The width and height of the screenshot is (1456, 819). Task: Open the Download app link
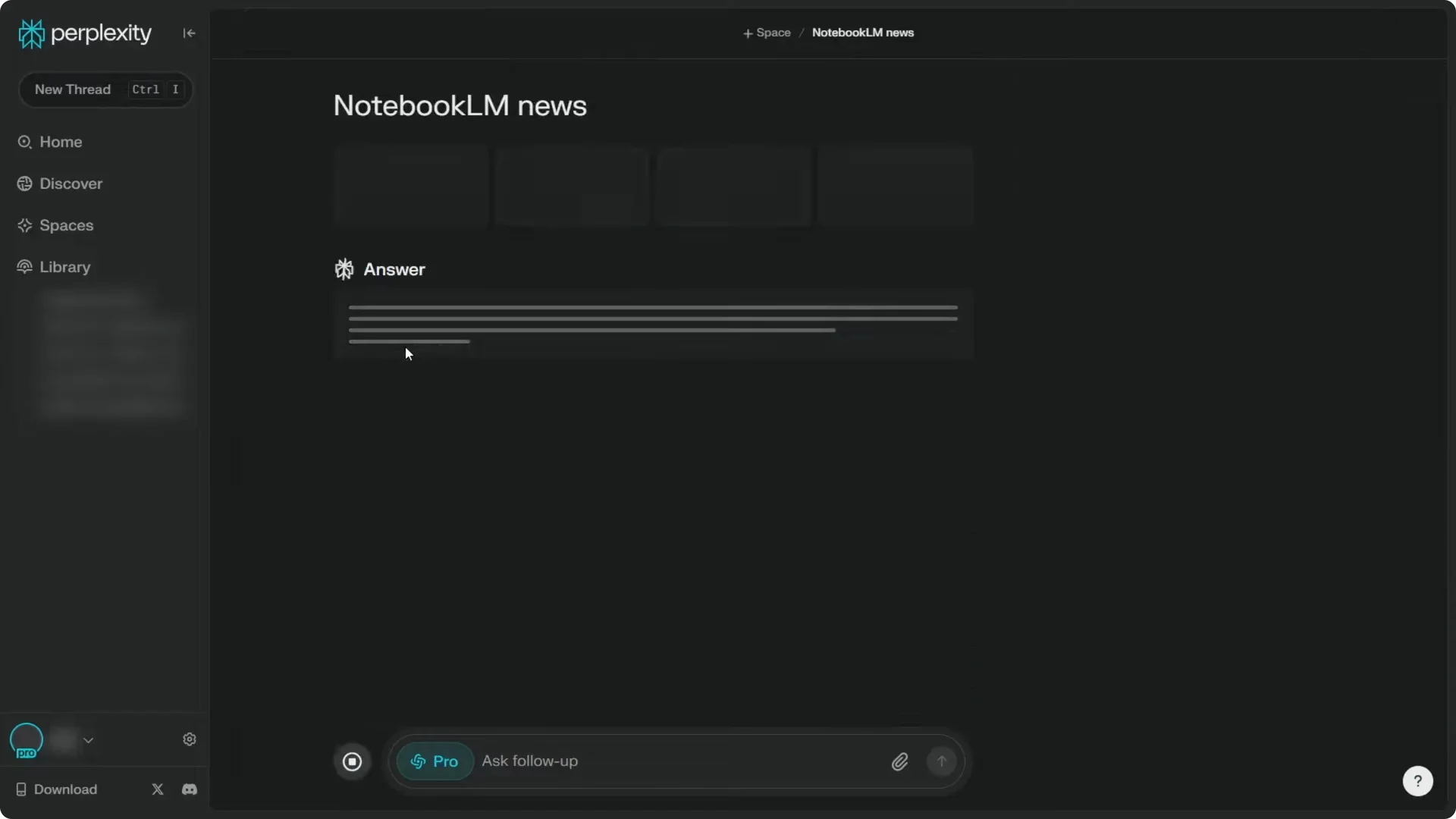pyautogui.click(x=56, y=789)
